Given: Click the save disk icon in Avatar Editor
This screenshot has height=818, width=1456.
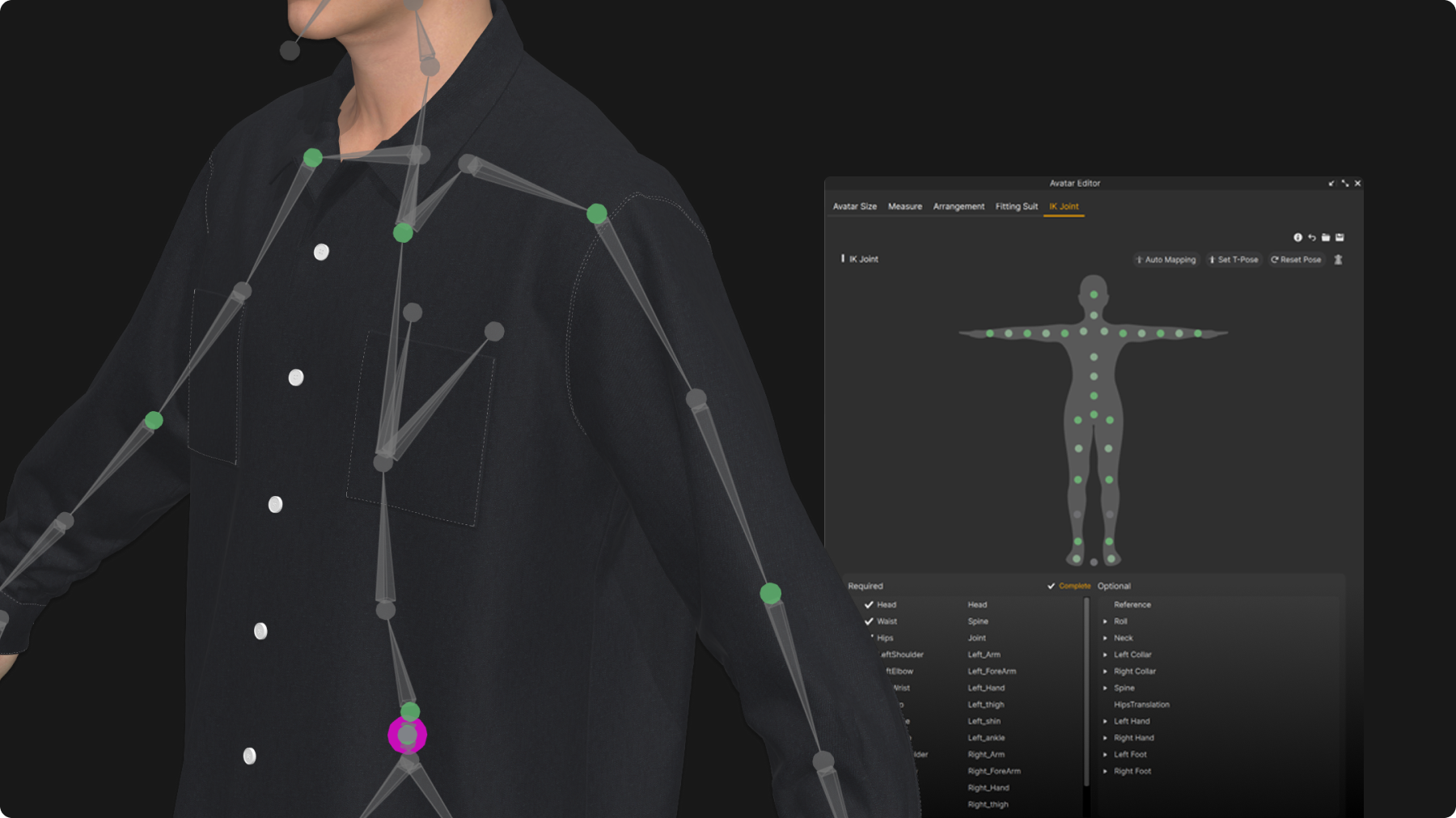Looking at the screenshot, I should point(1340,238).
